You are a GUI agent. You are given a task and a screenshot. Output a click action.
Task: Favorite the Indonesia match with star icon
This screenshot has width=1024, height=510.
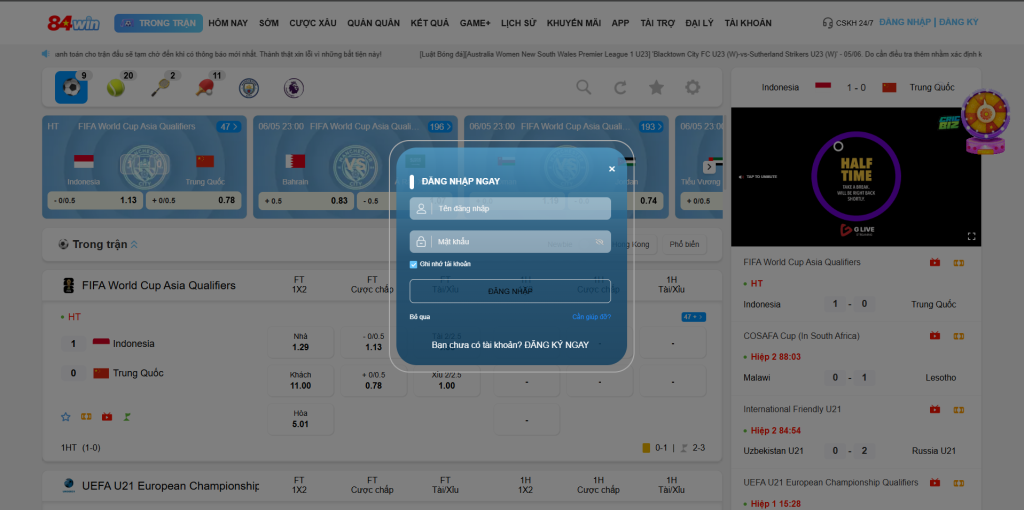pos(65,417)
